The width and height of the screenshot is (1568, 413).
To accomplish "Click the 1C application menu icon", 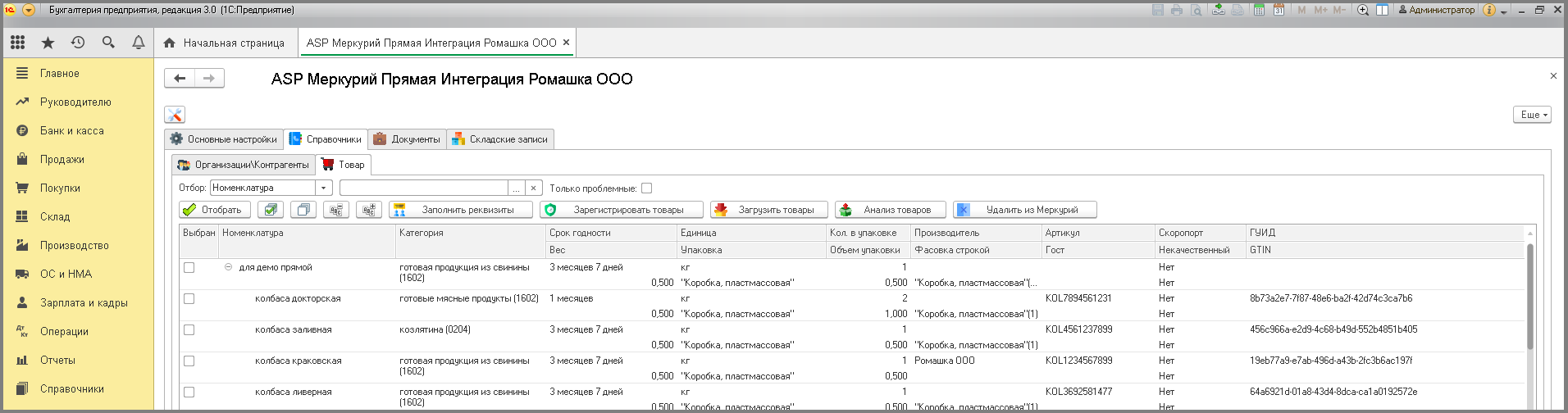I will tap(11, 10).
